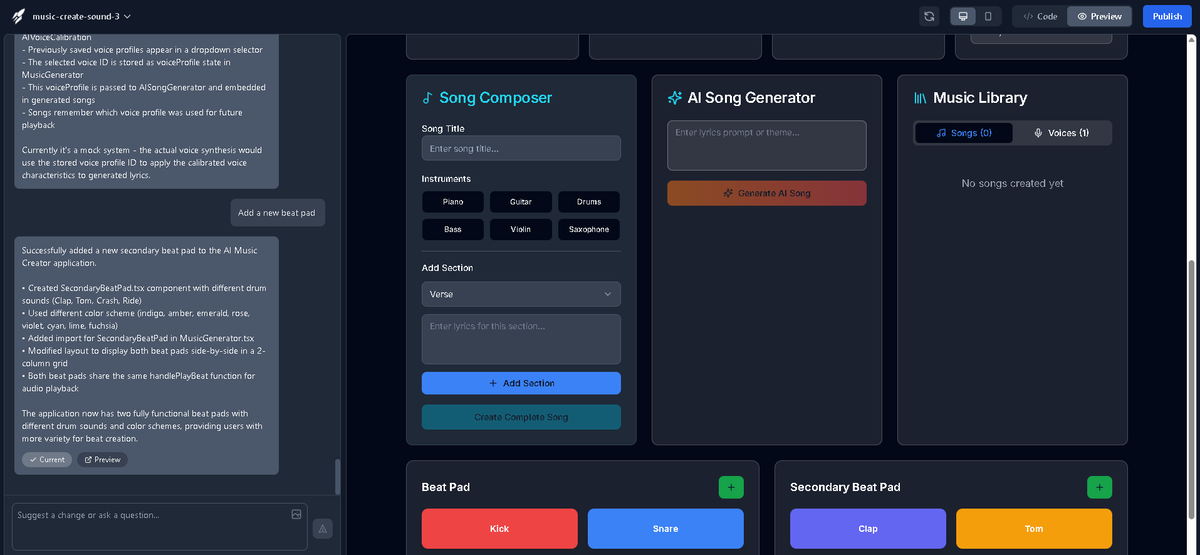Select the Preview tab in header
Image resolution: width=1200 pixels, height=555 pixels.
point(1099,16)
